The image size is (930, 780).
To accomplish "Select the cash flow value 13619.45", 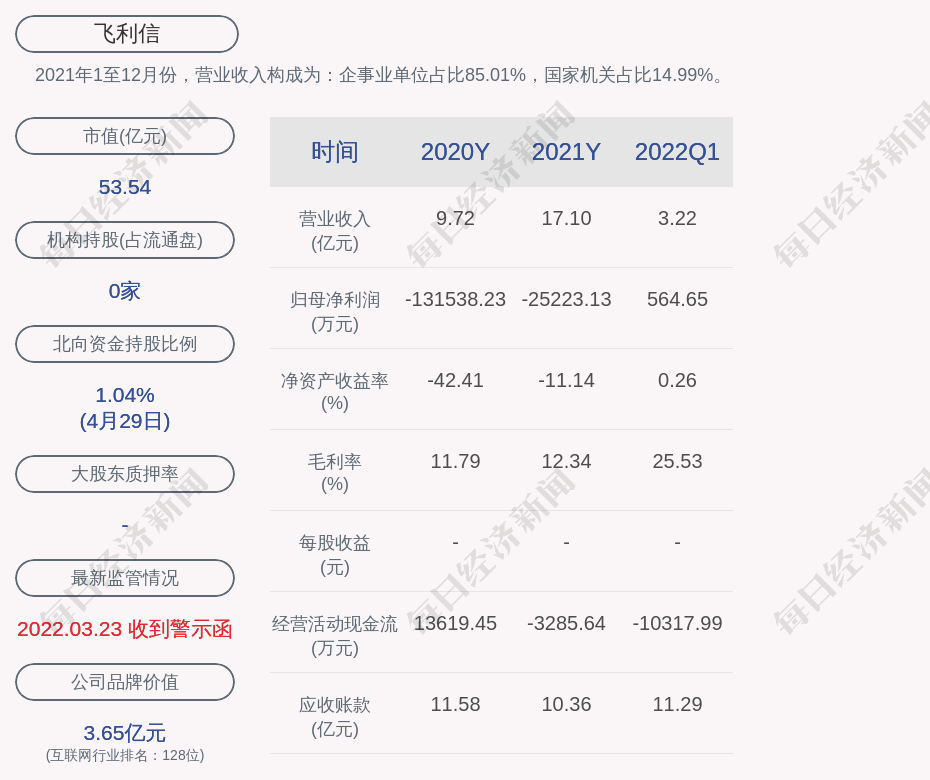I will [456, 623].
